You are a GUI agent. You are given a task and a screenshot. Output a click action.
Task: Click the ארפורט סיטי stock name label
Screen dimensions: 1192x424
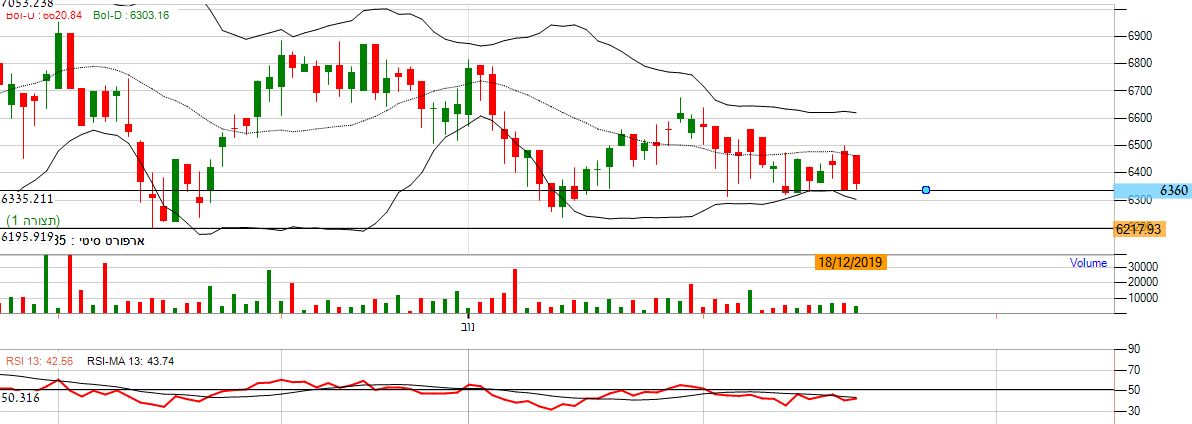tap(112, 241)
